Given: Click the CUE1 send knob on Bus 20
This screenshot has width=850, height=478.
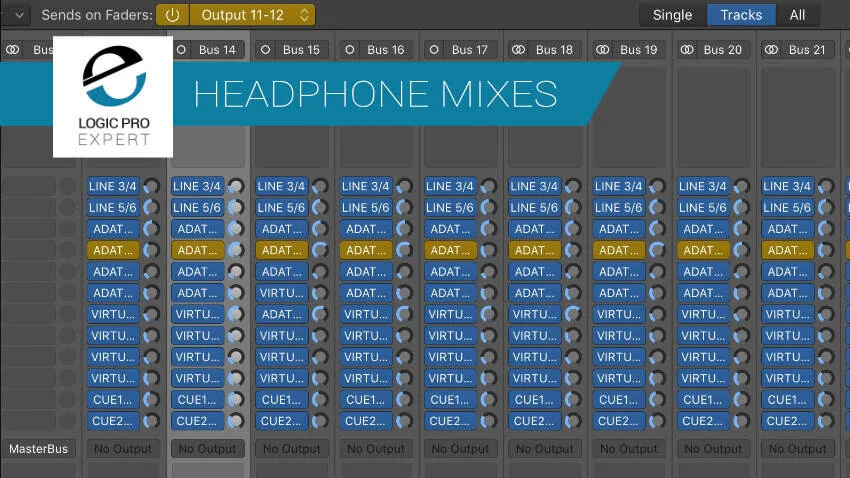Looking at the screenshot, I should [x=742, y=400].
